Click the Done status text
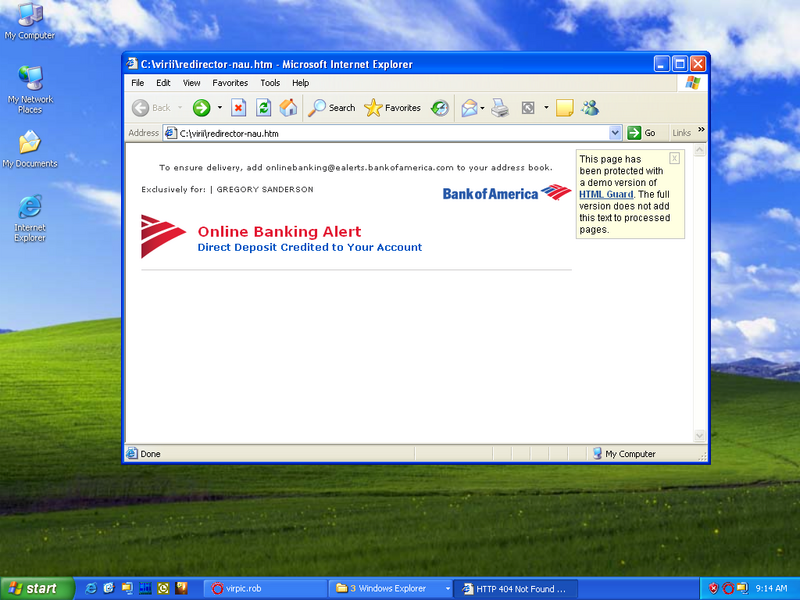 (151, 454)
